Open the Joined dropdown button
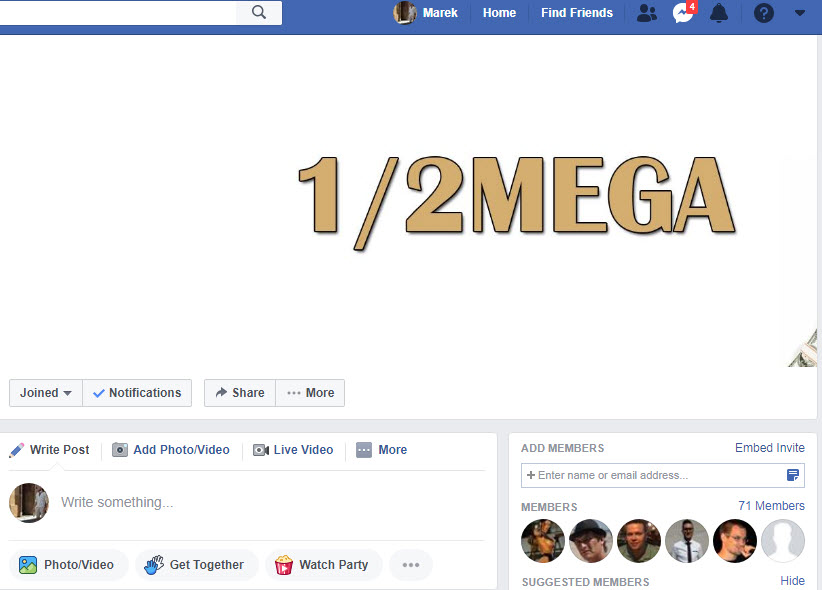Image resolution: width=822 pixels, height=590 pixels. pyautogui.click(x=46, y=393)
